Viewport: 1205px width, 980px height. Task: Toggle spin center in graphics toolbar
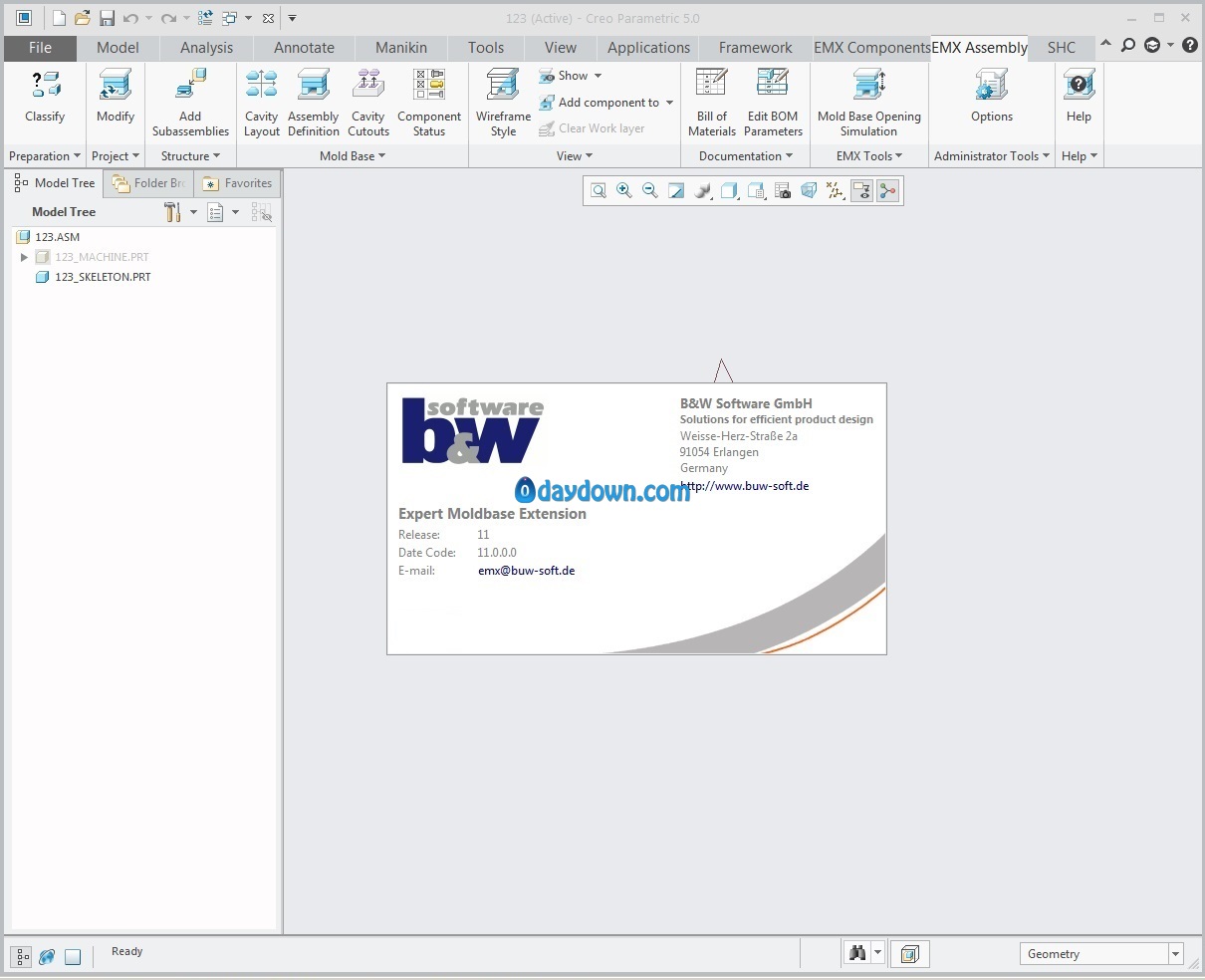(x=887, y=190)
